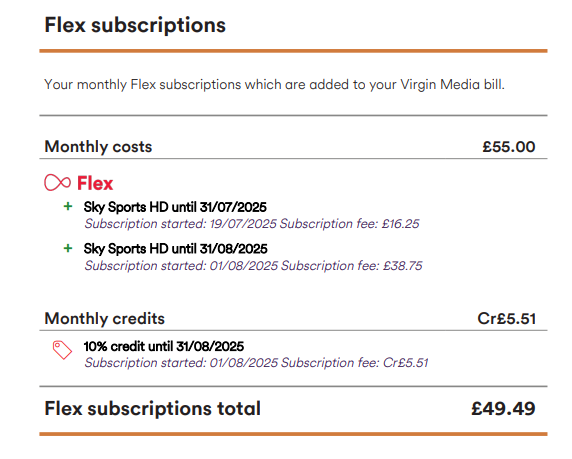The height and width of the screenshot is (459, 572).
Task: Select the 10% credit until 31/08/2025 entry
Action: [164, 346]
